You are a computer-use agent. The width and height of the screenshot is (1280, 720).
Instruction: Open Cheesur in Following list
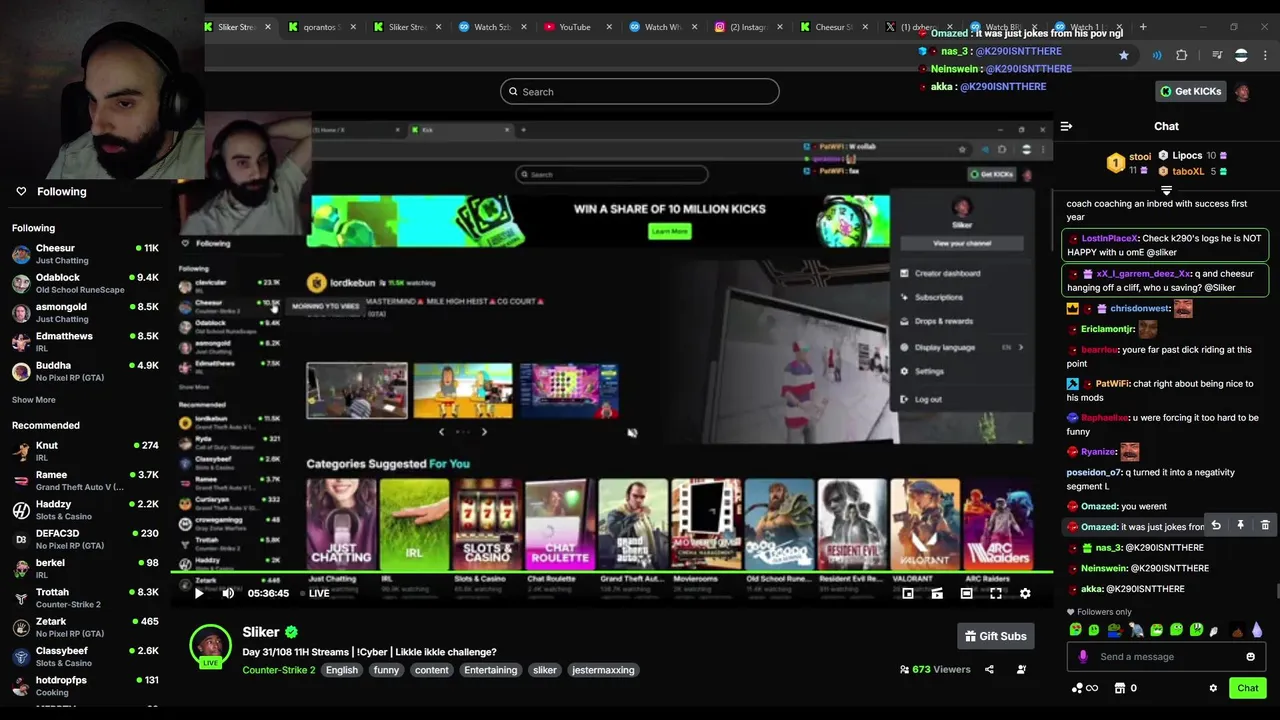85,254
